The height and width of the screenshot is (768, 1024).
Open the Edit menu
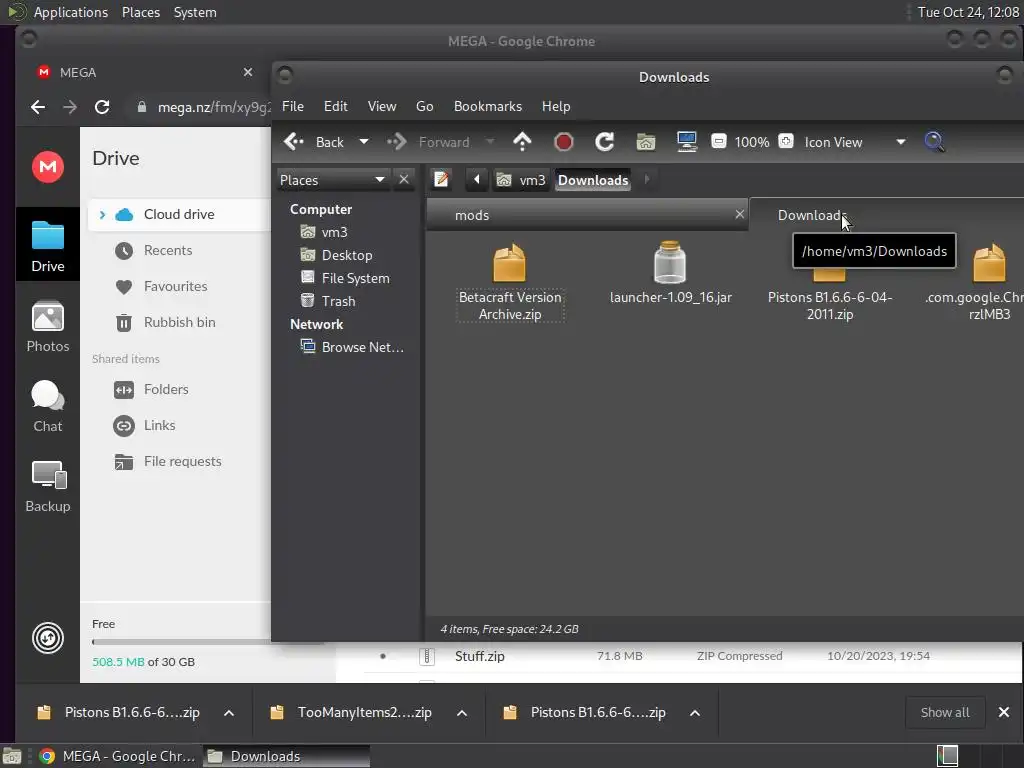[x=336, y=106]
